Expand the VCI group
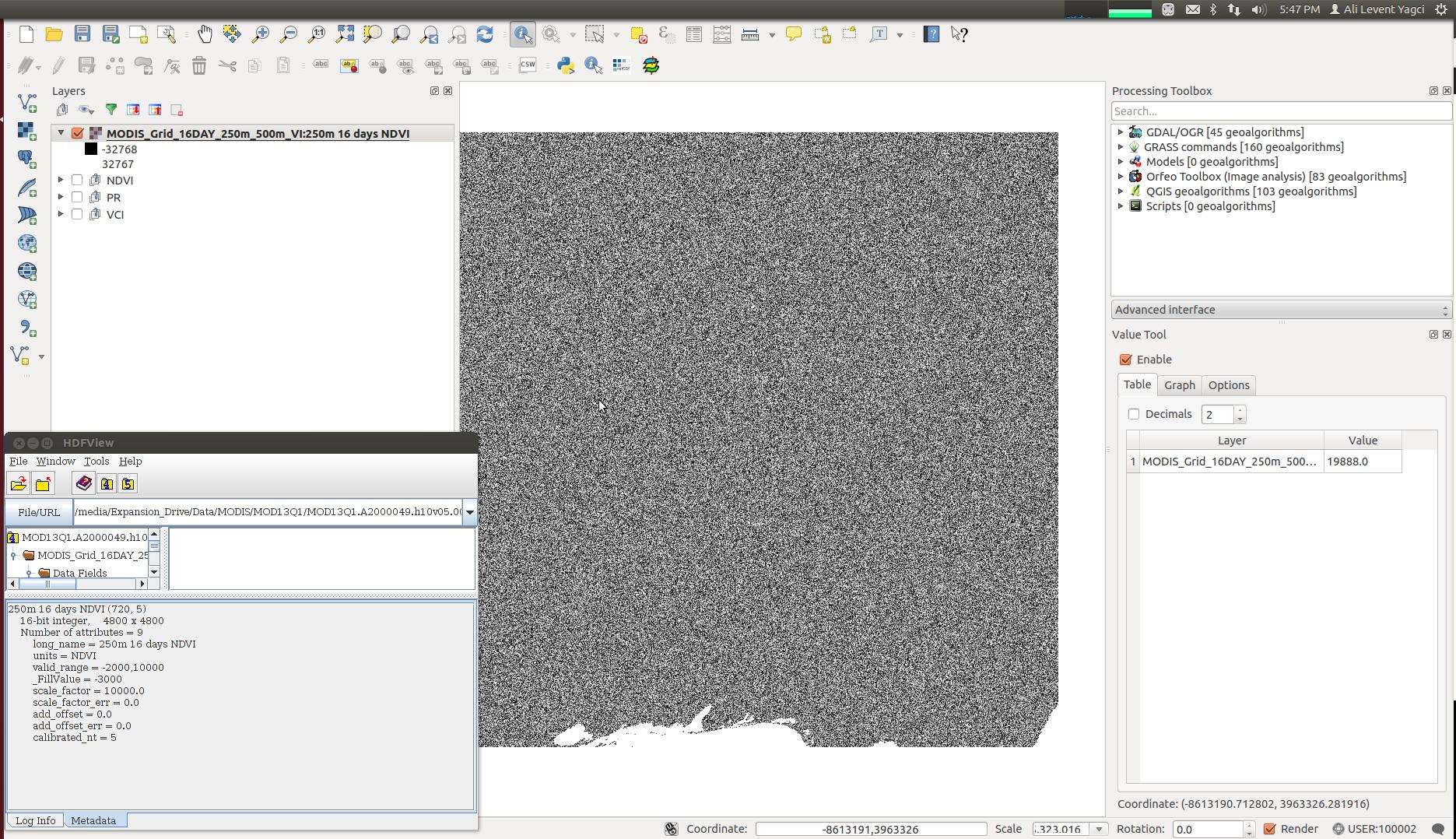 click(x=61, y=214)
